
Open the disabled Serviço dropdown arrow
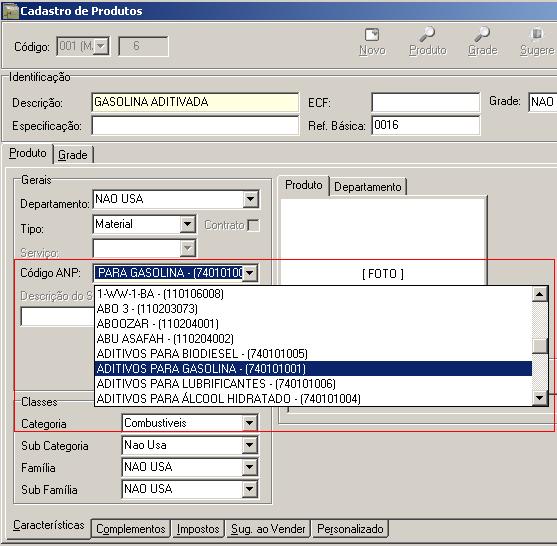pyautogui.click(x=187, y=248)
